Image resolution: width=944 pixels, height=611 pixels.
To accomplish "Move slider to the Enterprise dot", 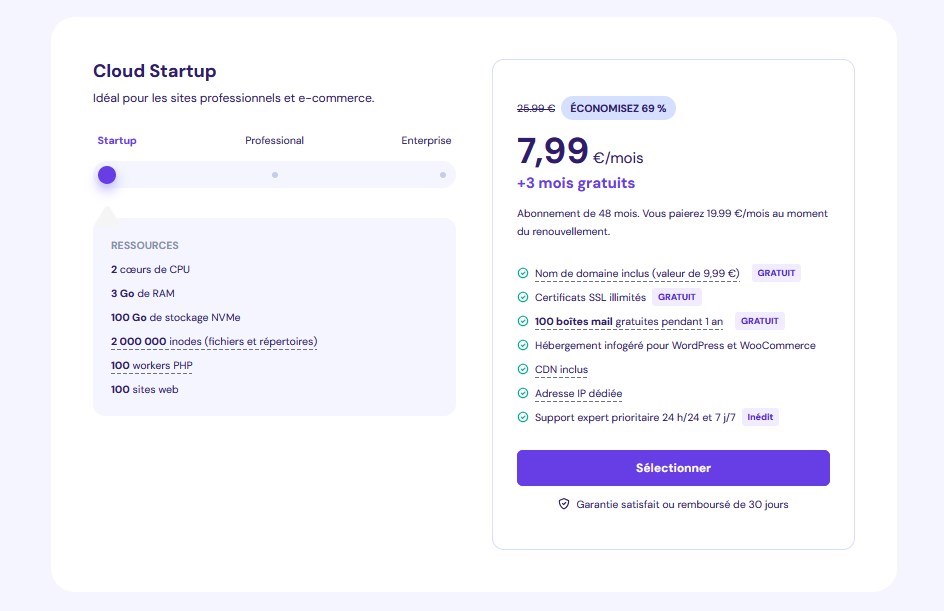I will (443, 175).
